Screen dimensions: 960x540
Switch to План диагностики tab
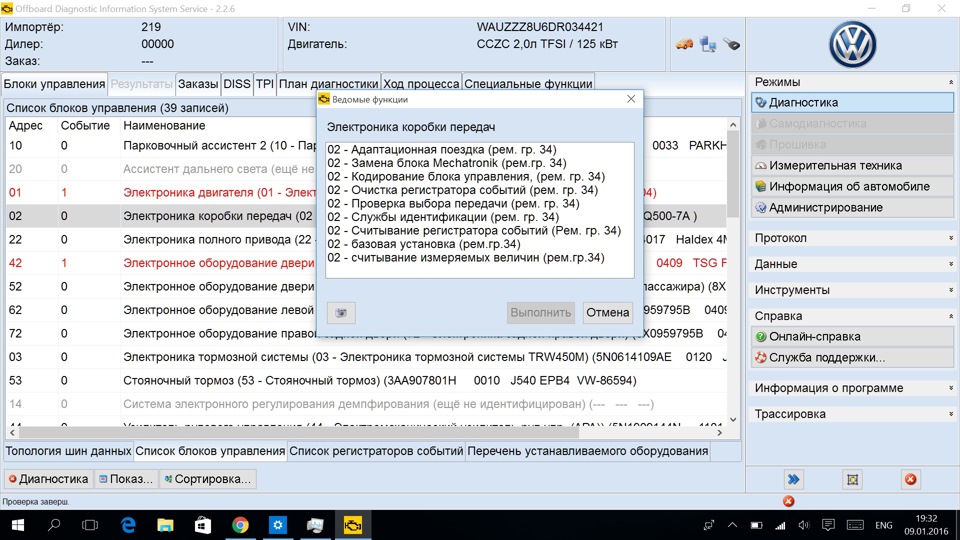coord(328,84)
